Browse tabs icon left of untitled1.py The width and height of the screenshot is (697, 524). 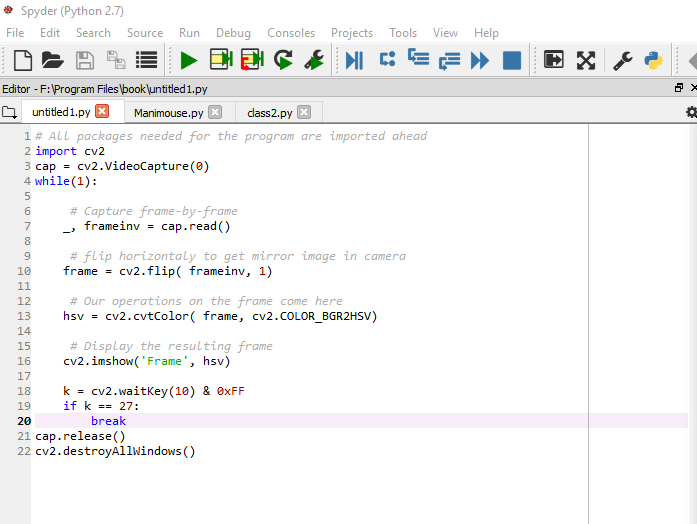[9, 112]
